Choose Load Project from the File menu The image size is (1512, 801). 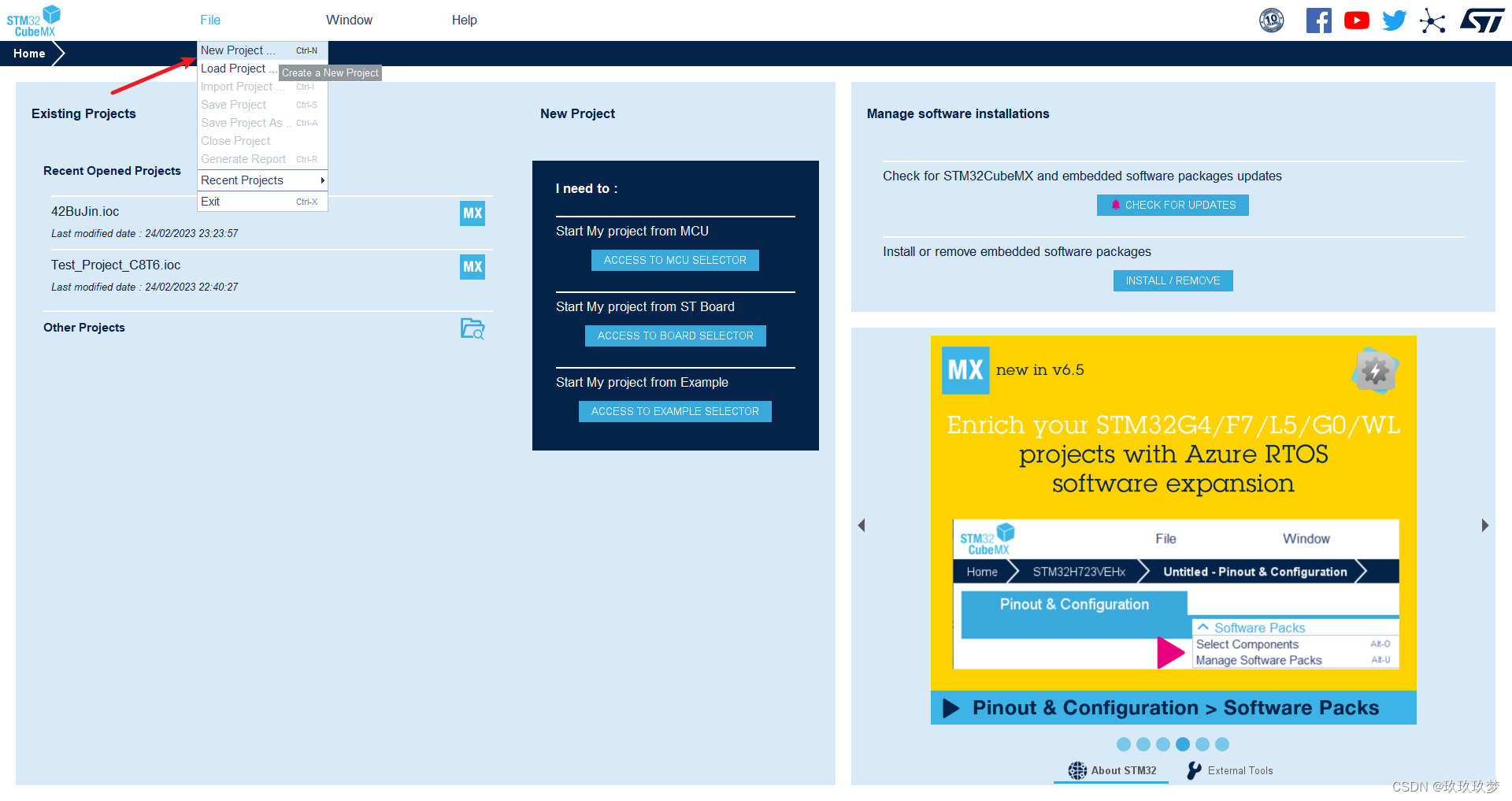pyautogui.click(x=239, y=69)
